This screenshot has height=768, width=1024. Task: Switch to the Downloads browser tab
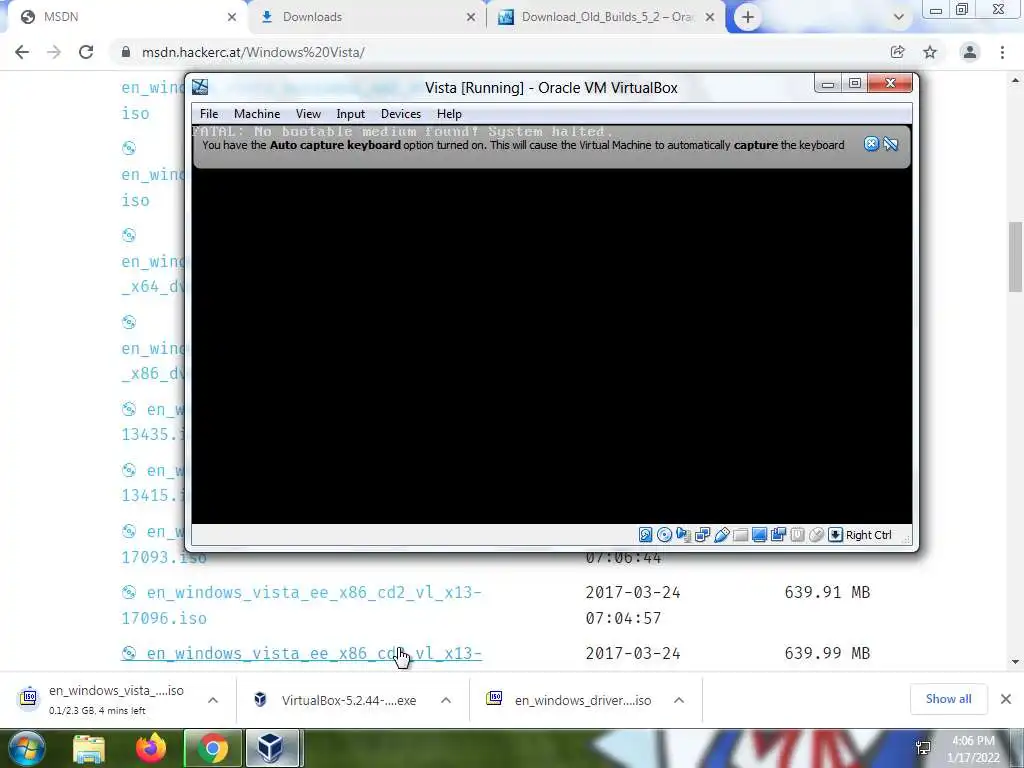coord(368,17)
